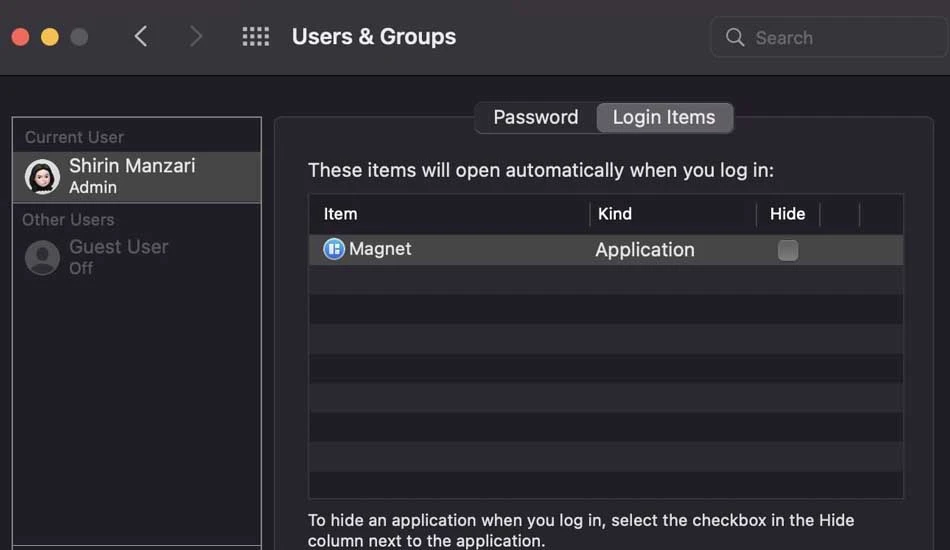Click the magnifying glass search icon
The height and width of the screenshot is (550, 950).
click(735, 37)
